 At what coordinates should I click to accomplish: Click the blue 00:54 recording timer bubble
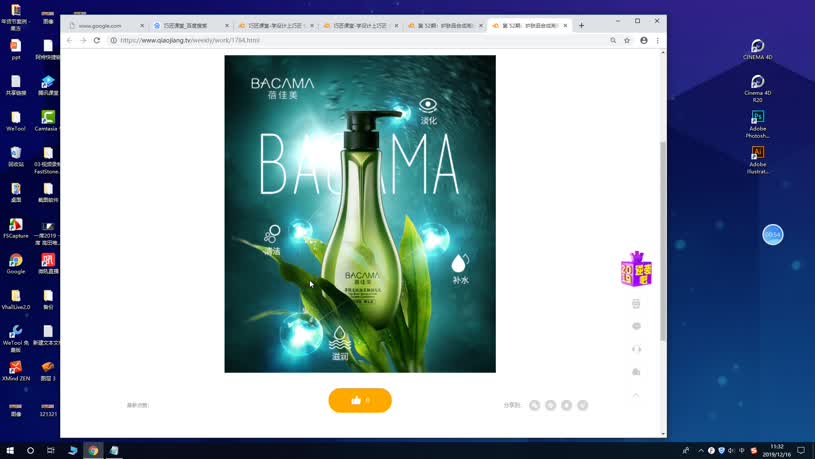[772, 234]
